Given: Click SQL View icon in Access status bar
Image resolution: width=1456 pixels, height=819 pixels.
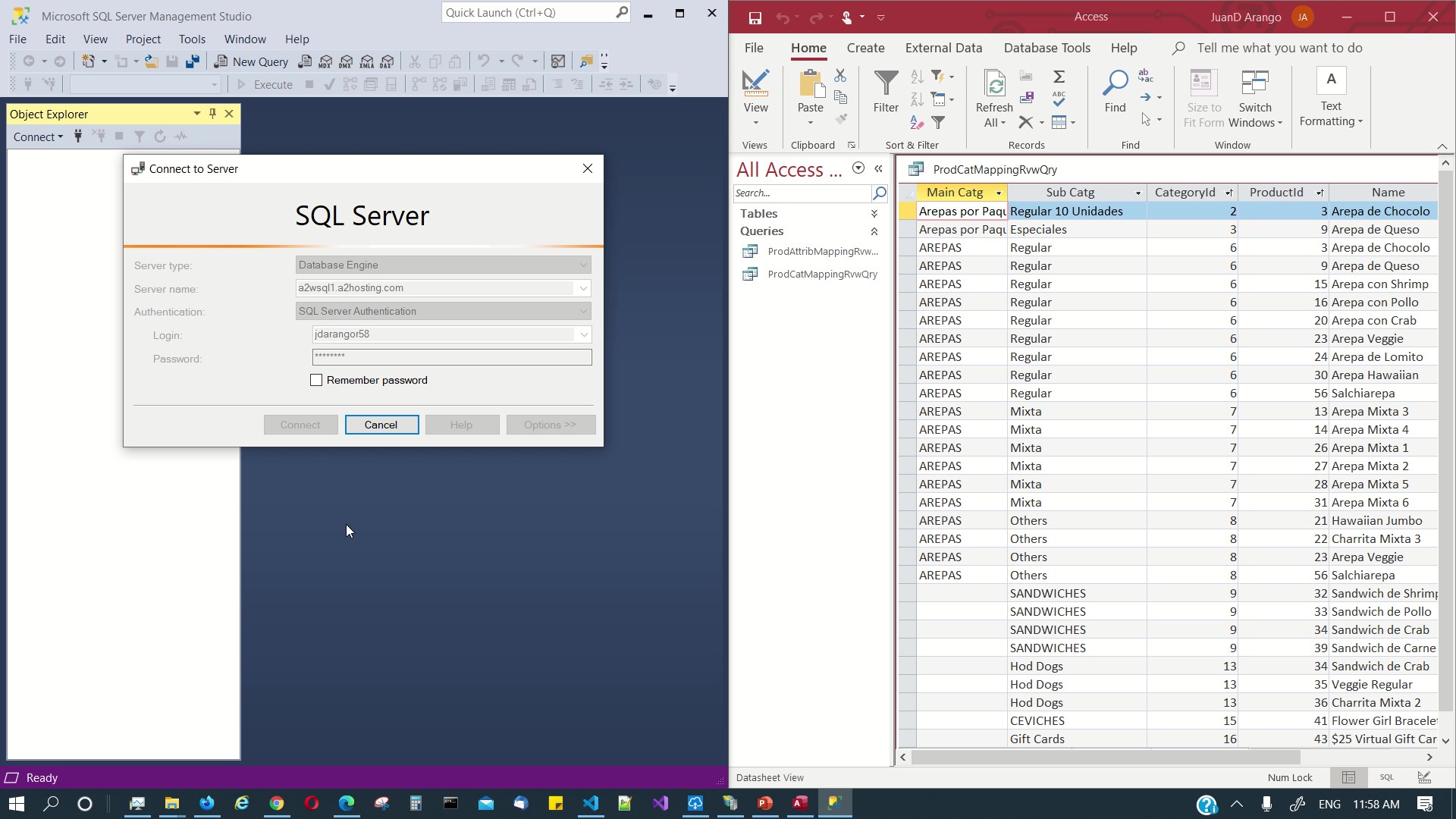Looking at the screenshot, I should click(1387, 777).
